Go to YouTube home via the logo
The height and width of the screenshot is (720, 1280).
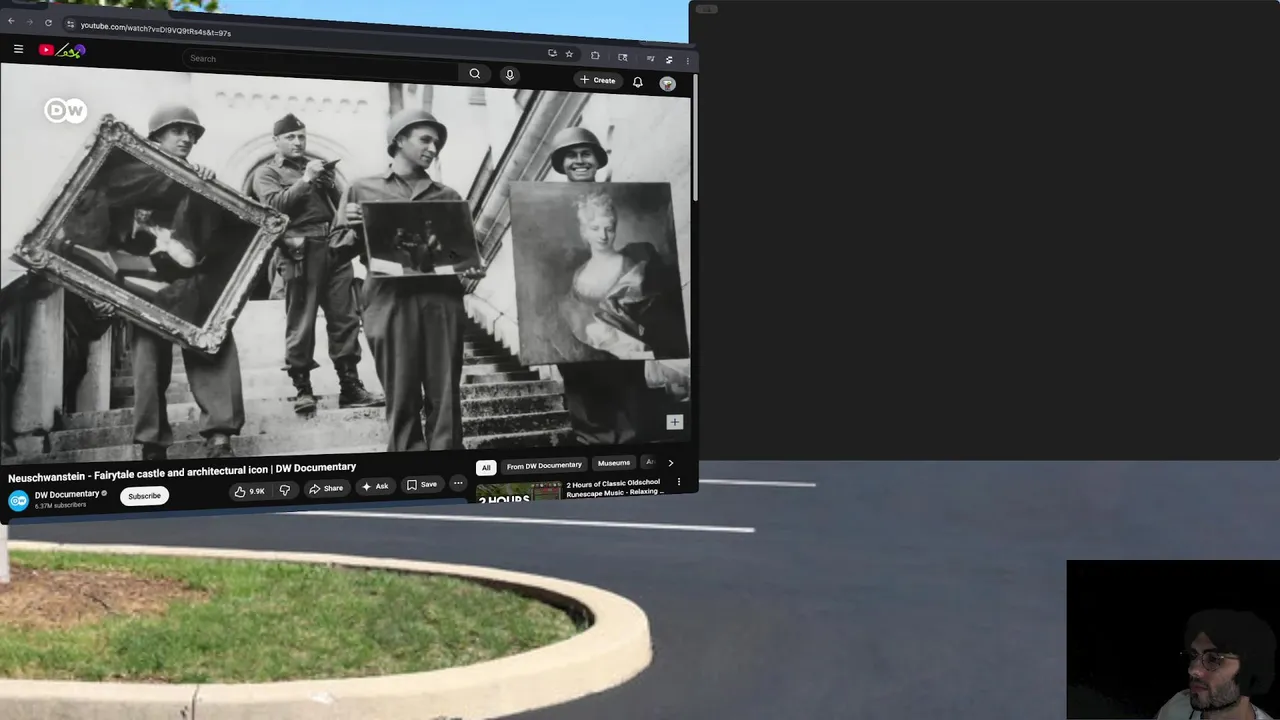tap(63, 50)
